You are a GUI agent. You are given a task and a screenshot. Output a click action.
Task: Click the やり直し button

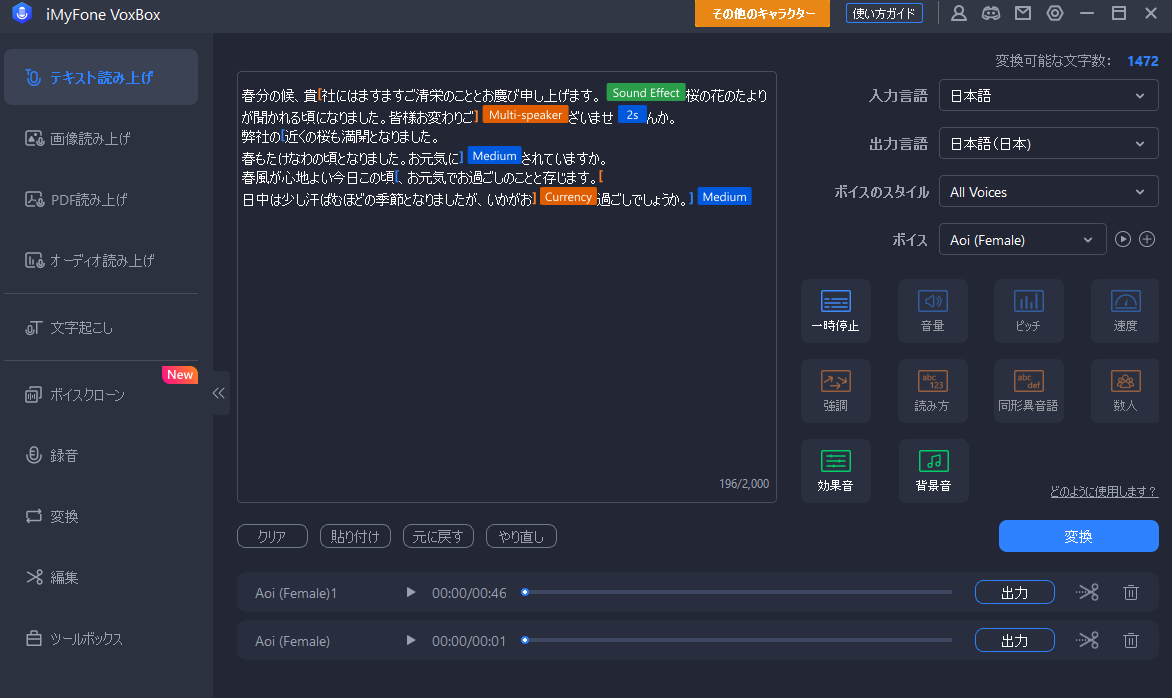click(x=521, y=536)
